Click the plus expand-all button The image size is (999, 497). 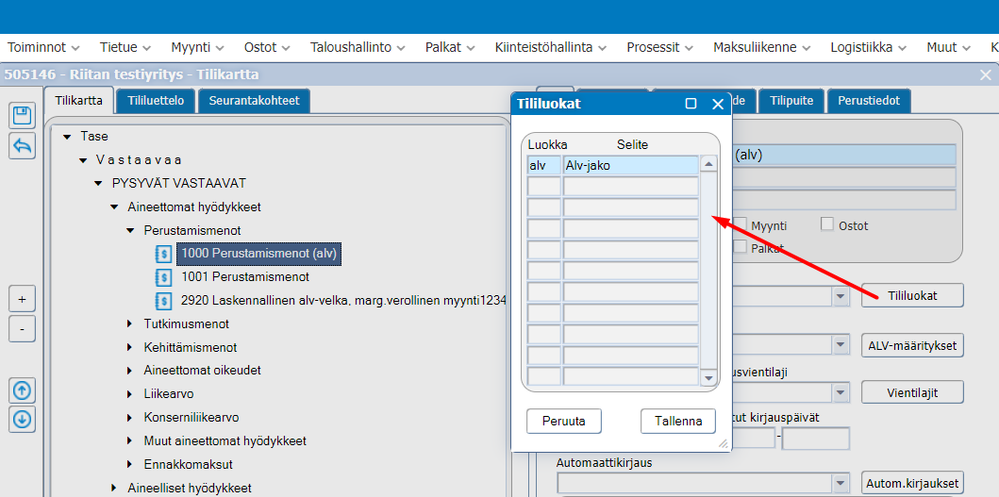coord(22,299)
